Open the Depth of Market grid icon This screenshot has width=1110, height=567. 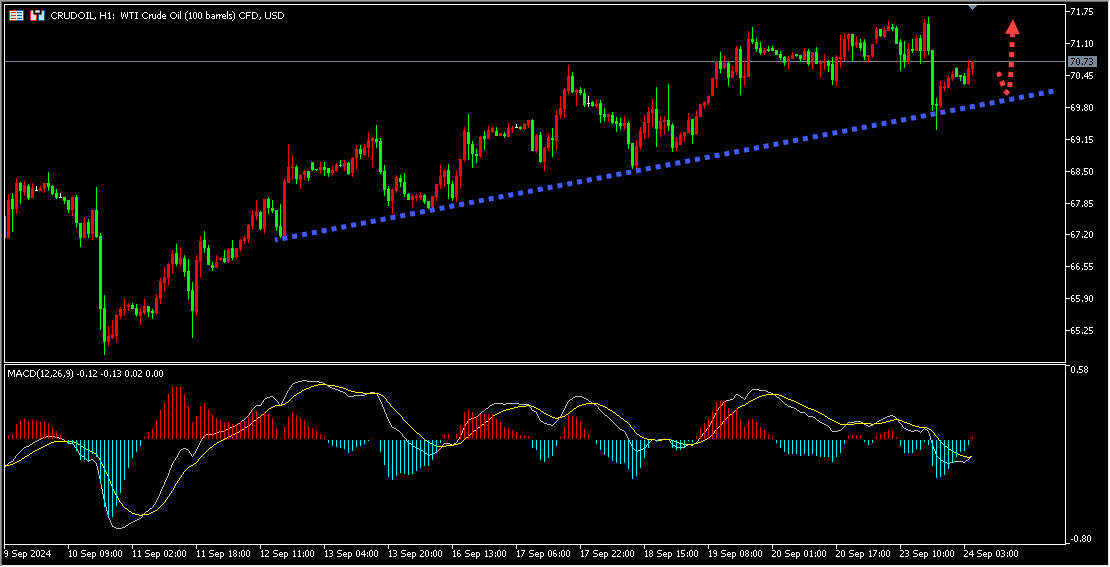coord(16,16)
